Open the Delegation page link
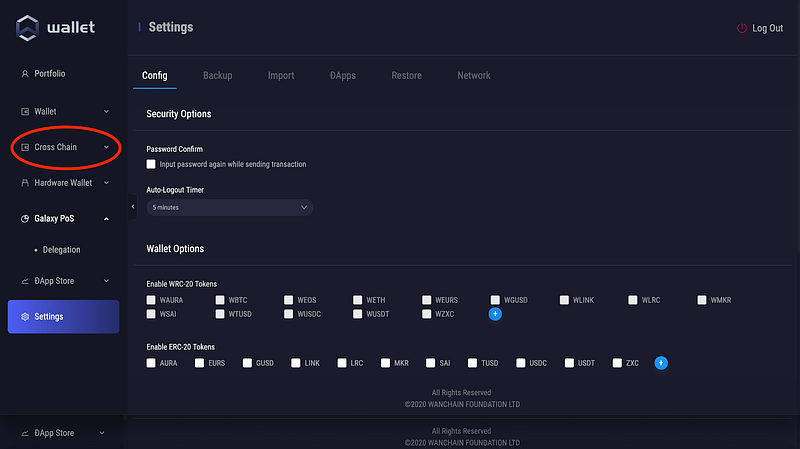Screen dimensions: 800x449 [x=61, y=250]
